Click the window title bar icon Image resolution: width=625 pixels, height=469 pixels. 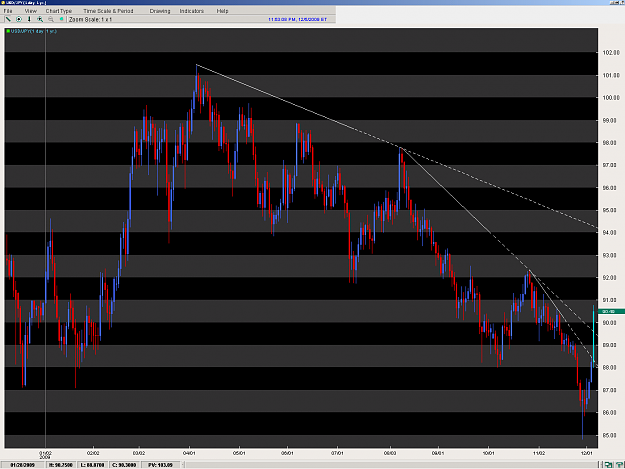[3, 2]
